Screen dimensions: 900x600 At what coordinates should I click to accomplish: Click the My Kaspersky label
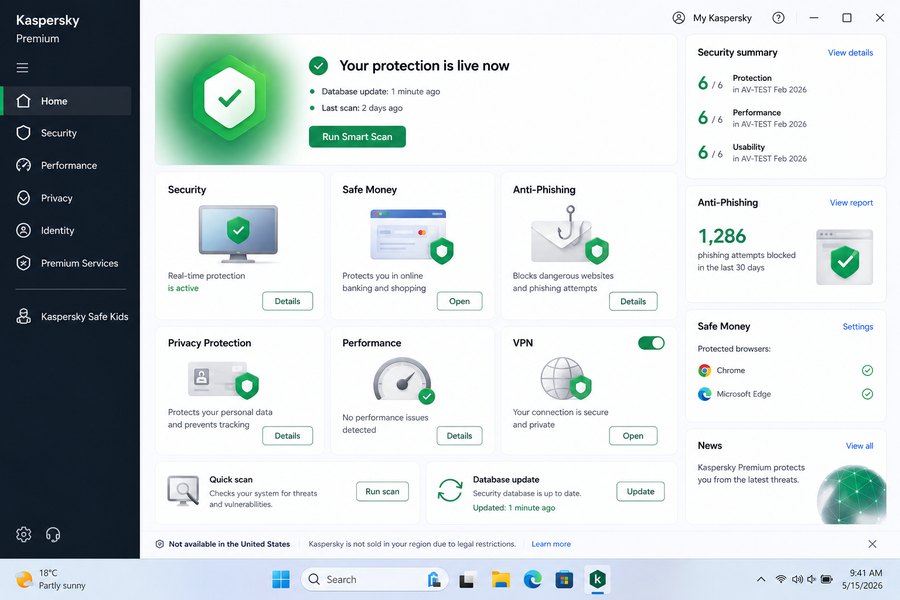(x=722, y=18)
